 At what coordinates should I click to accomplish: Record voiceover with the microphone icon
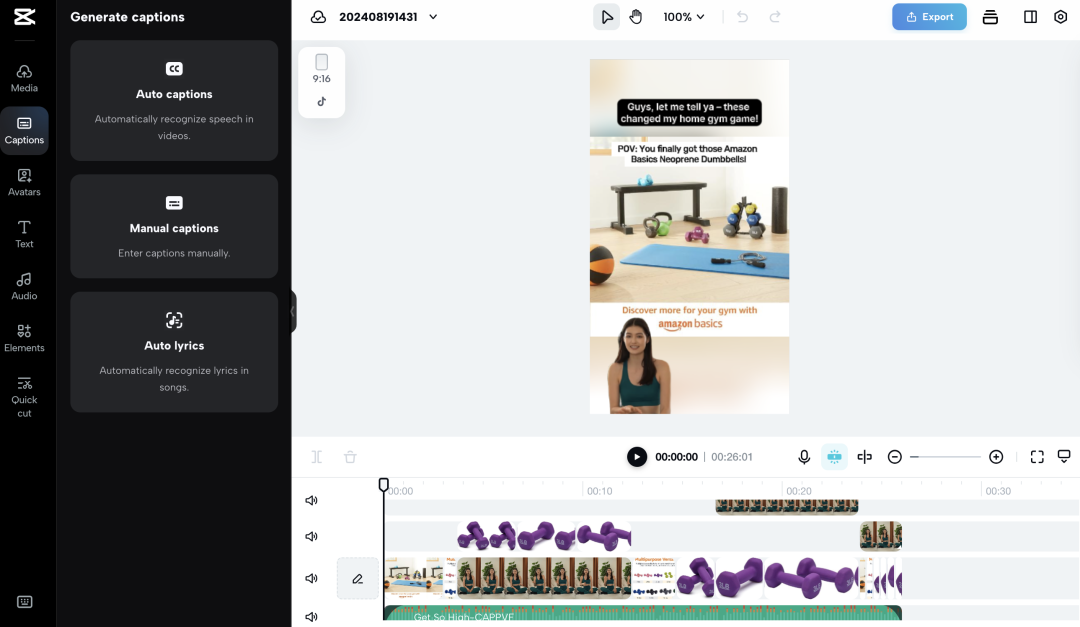pyautogui.click(x=804, y=457)
